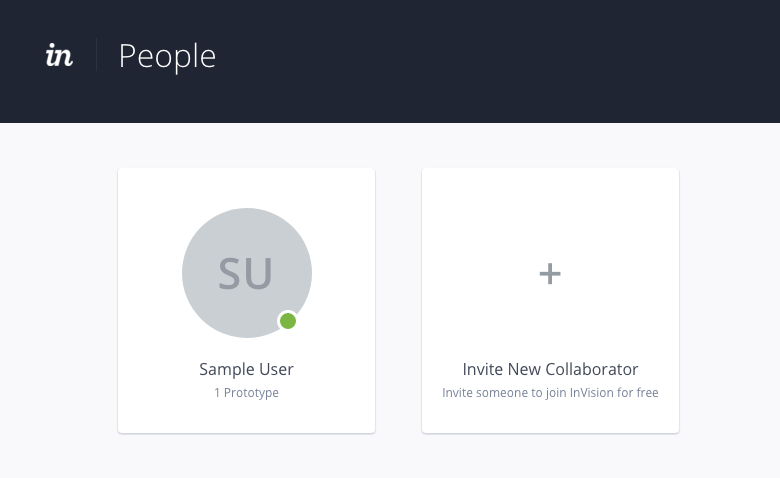Click the gray margin left of Sample User card
The width and height of the screenshot is (780, 478).
click(60, 300)
